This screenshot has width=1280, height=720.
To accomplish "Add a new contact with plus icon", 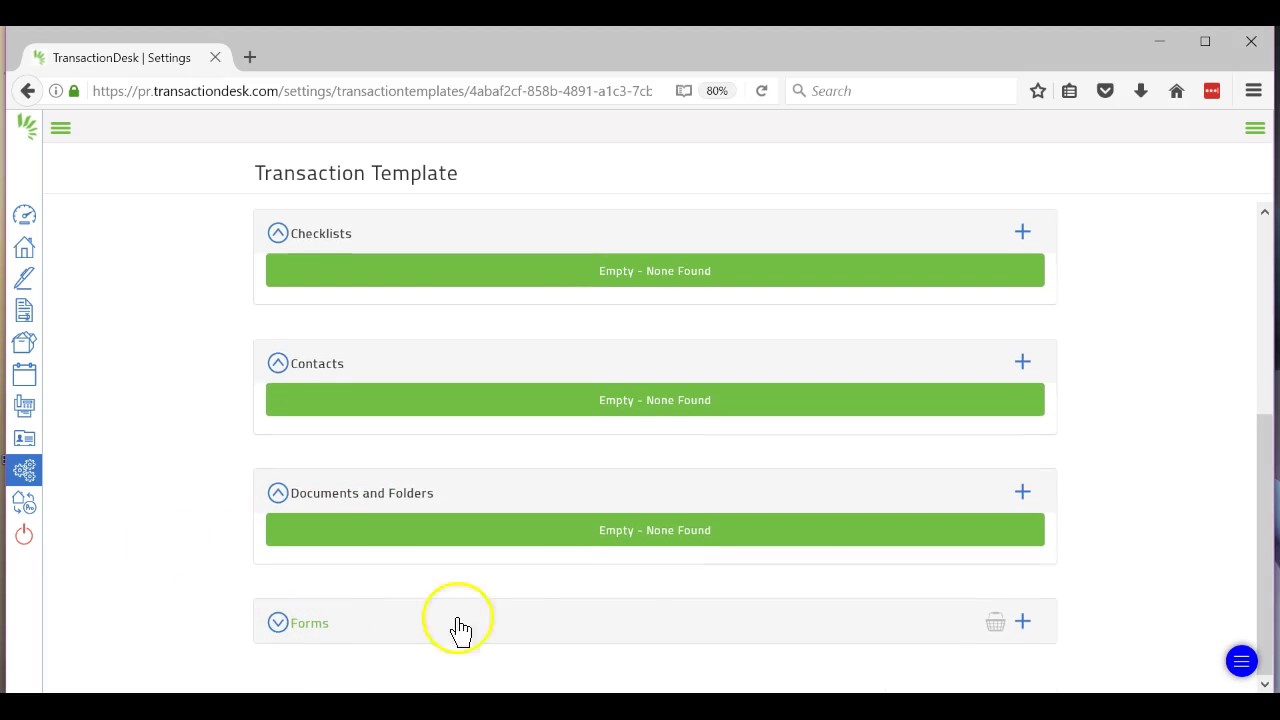I will click(1022, 362).
